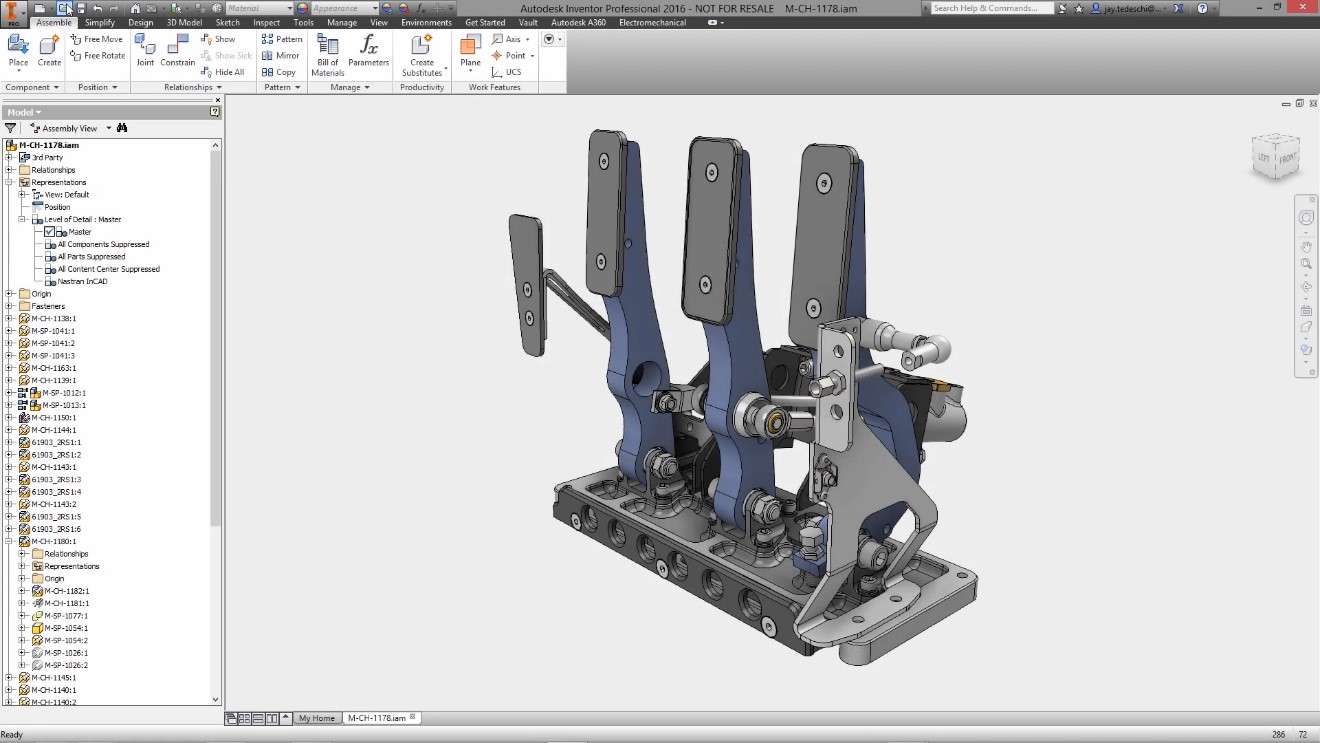
Task: Click the Place component tool
Action: (x=18, y=52)
